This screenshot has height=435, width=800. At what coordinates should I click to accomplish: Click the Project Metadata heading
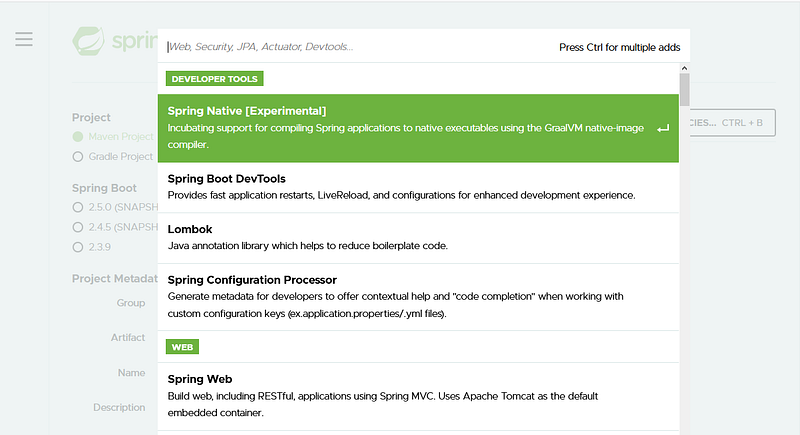coord(115,278)
